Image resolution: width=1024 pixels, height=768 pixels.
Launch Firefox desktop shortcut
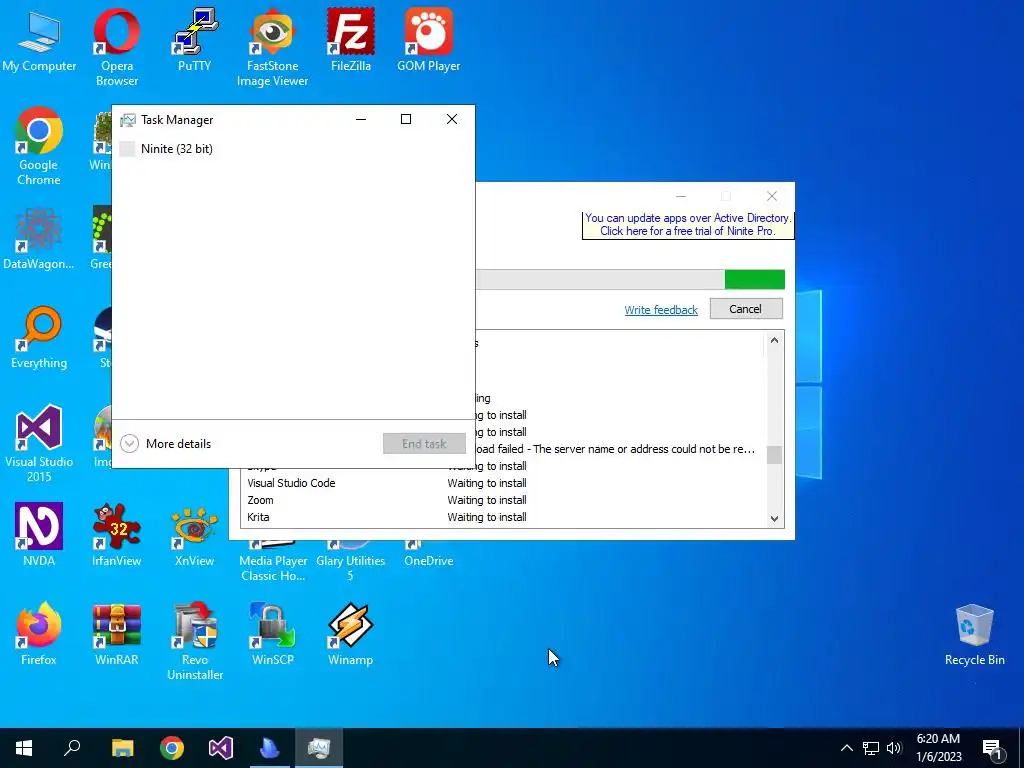[x=39, y=634]
